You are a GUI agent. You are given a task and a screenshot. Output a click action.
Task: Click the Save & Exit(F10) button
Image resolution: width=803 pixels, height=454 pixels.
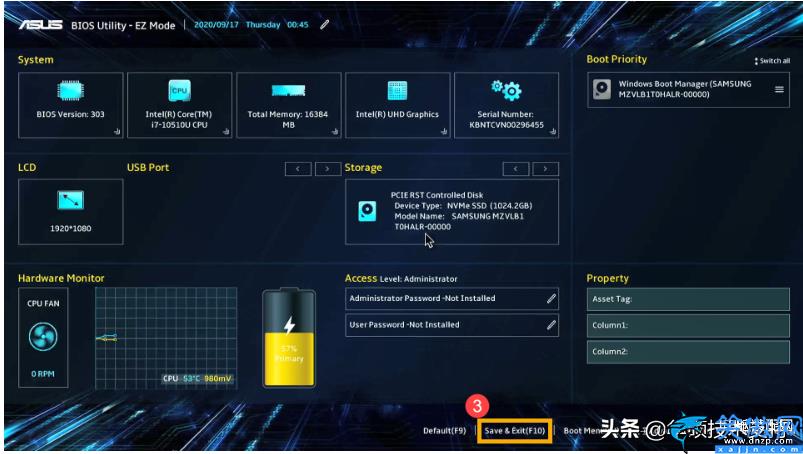(515, 431)
